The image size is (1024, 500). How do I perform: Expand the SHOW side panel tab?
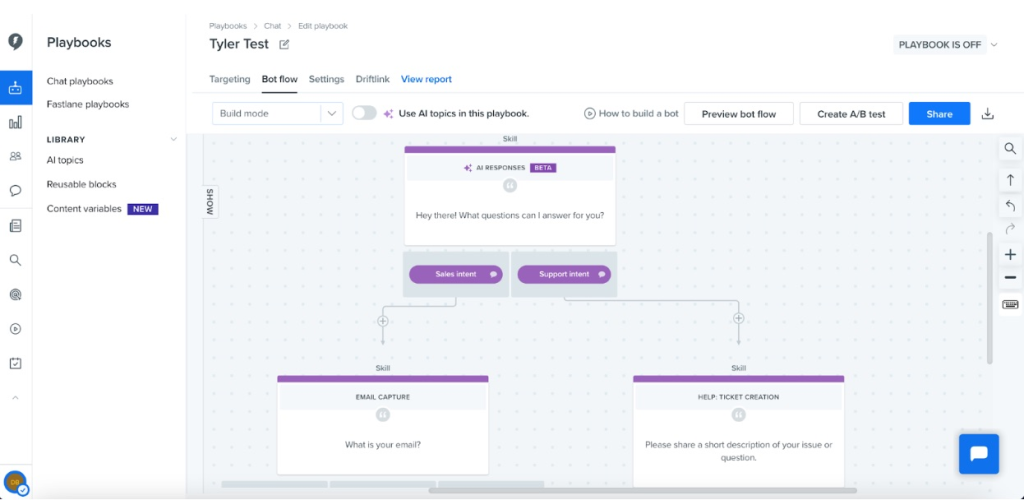pos(210,201)
